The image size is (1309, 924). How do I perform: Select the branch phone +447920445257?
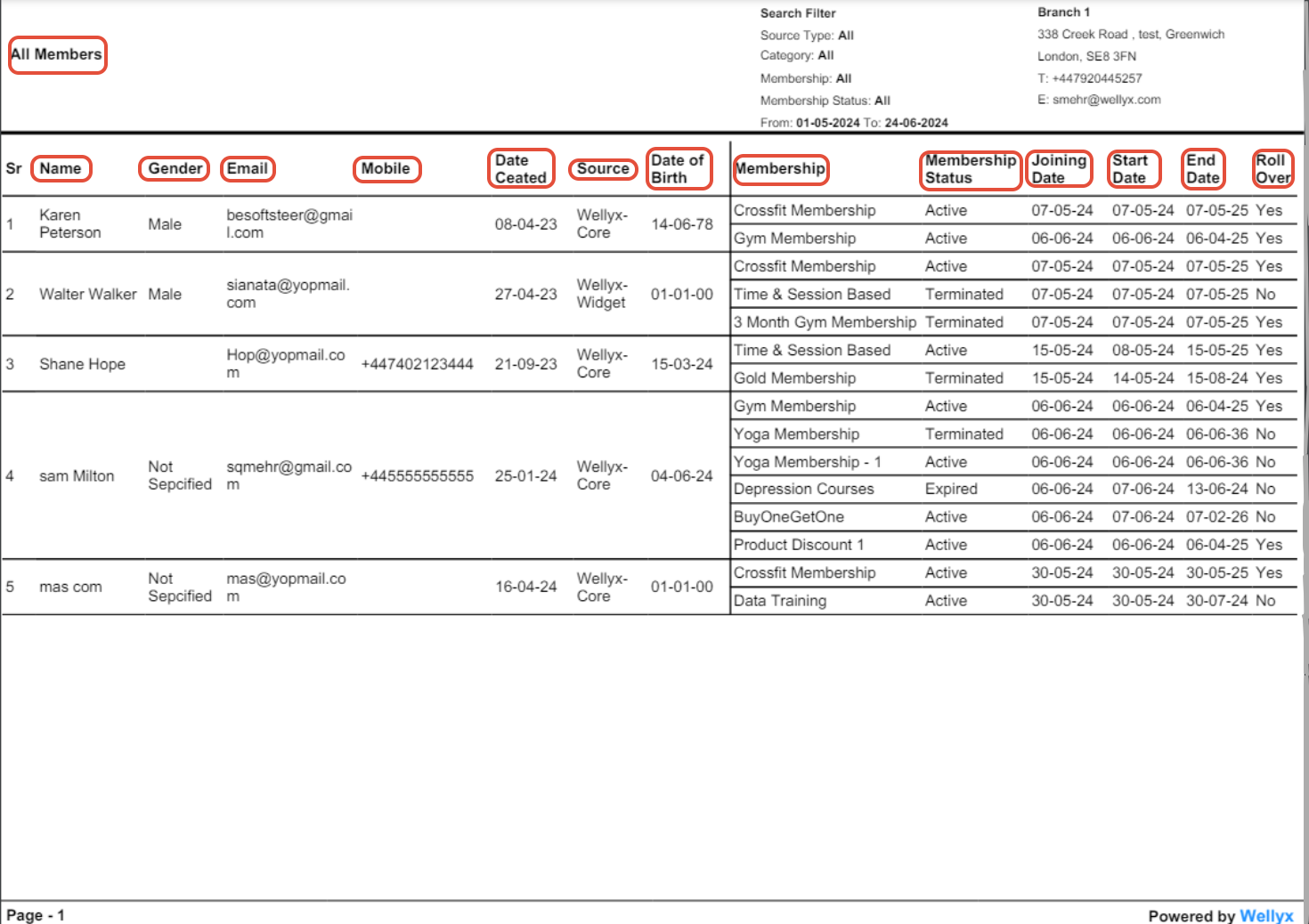click(1089, 78)
